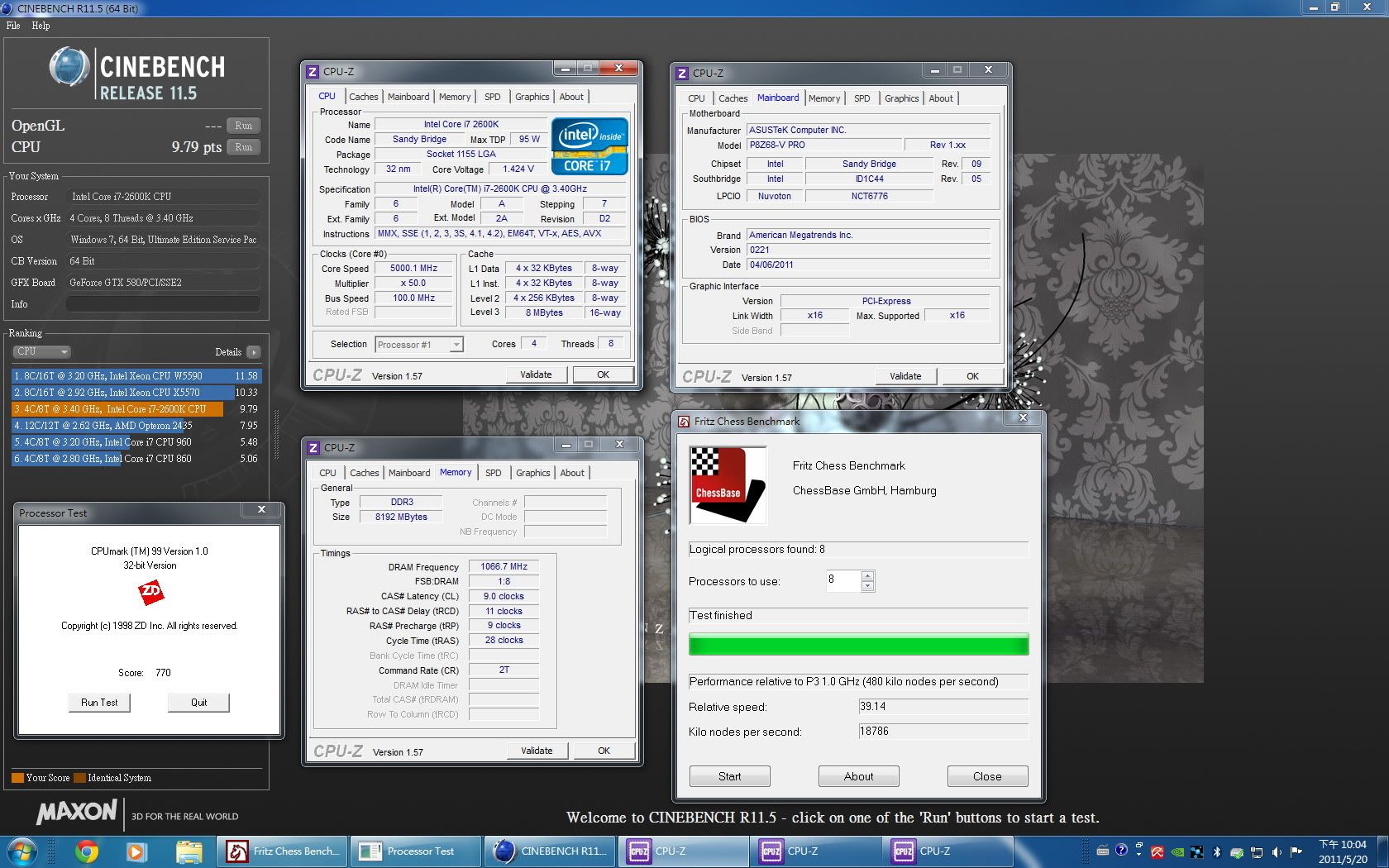The width and height of the screenshot is (1389, 868).
Task: Click OK in the Memory CPU-Z window
Action: pos(604,751)
